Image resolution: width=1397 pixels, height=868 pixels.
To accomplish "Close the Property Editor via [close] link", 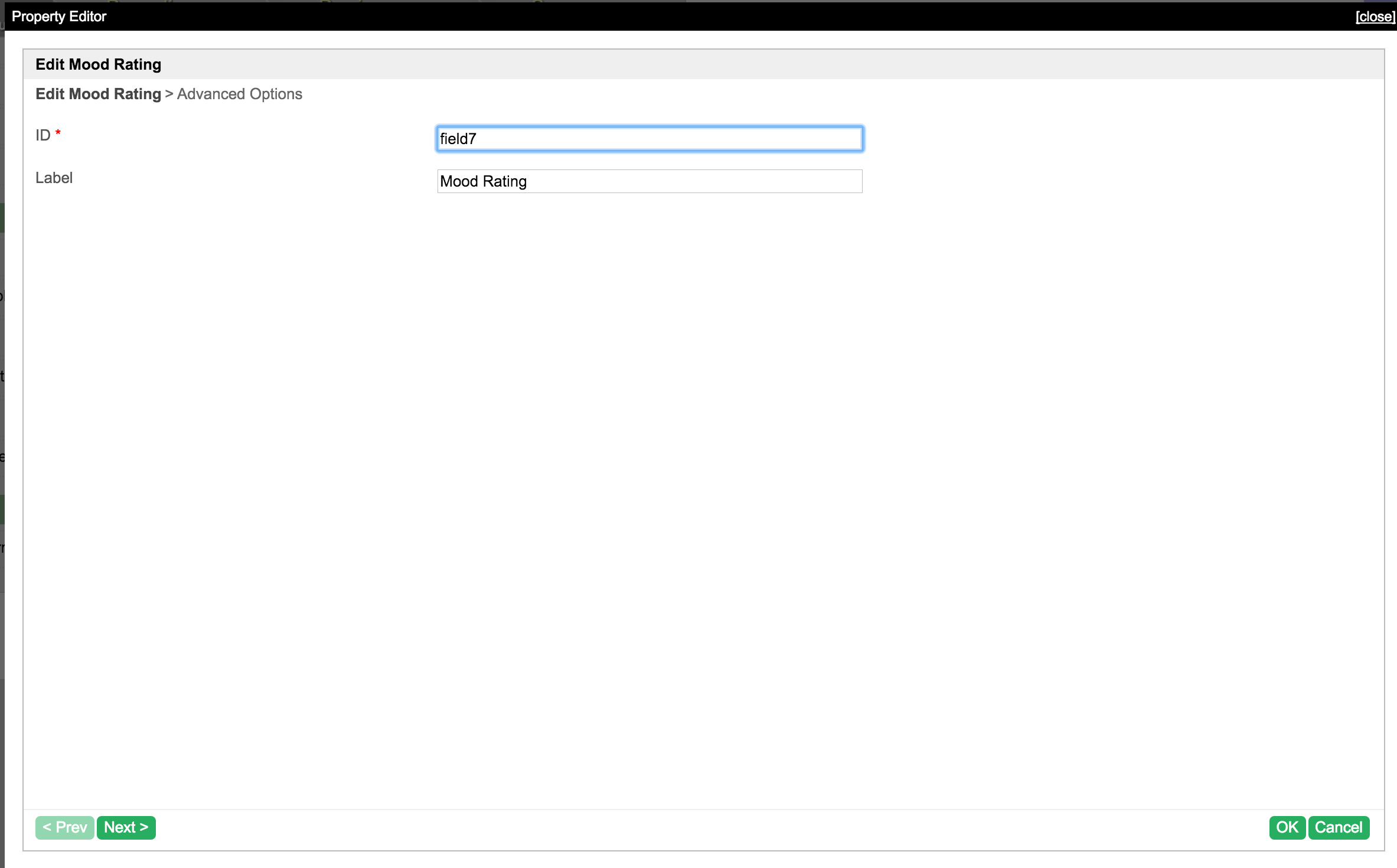I will pyautogui.click(x=1375, y=17).
